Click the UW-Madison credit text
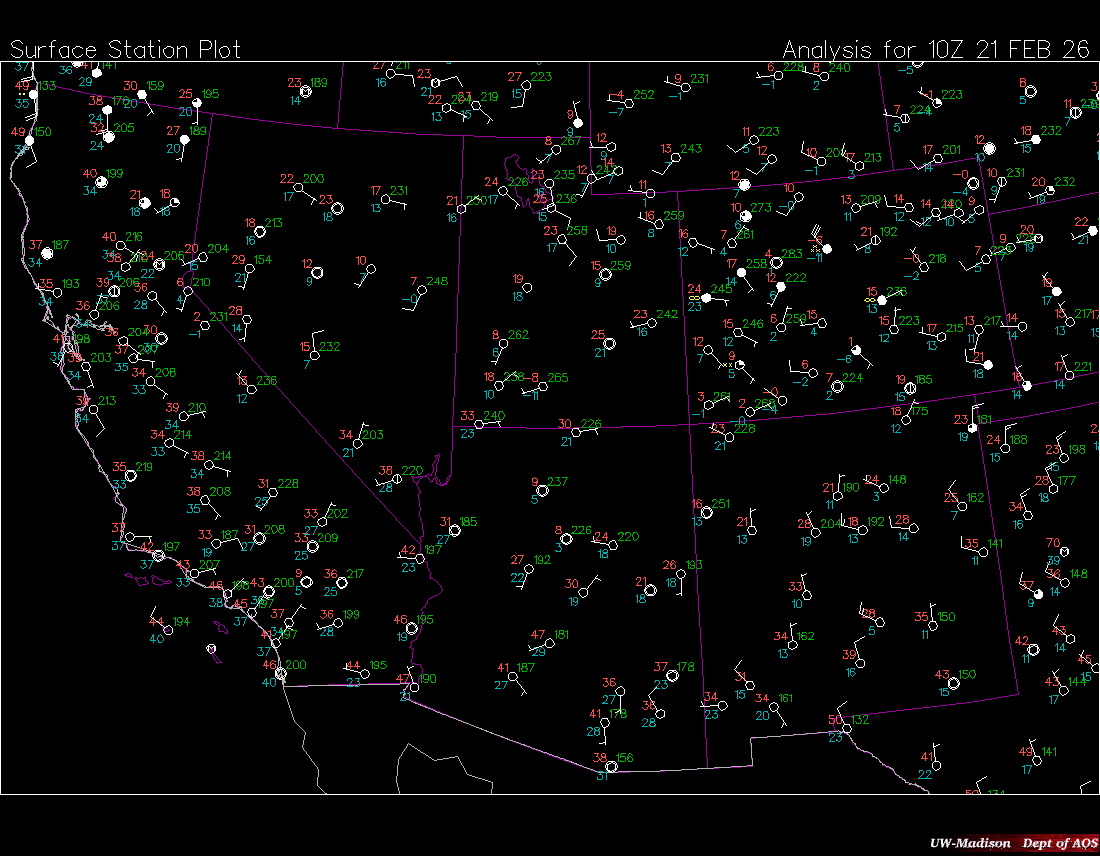The width and height of the screenshot is (1100, 856). [969, 843]
